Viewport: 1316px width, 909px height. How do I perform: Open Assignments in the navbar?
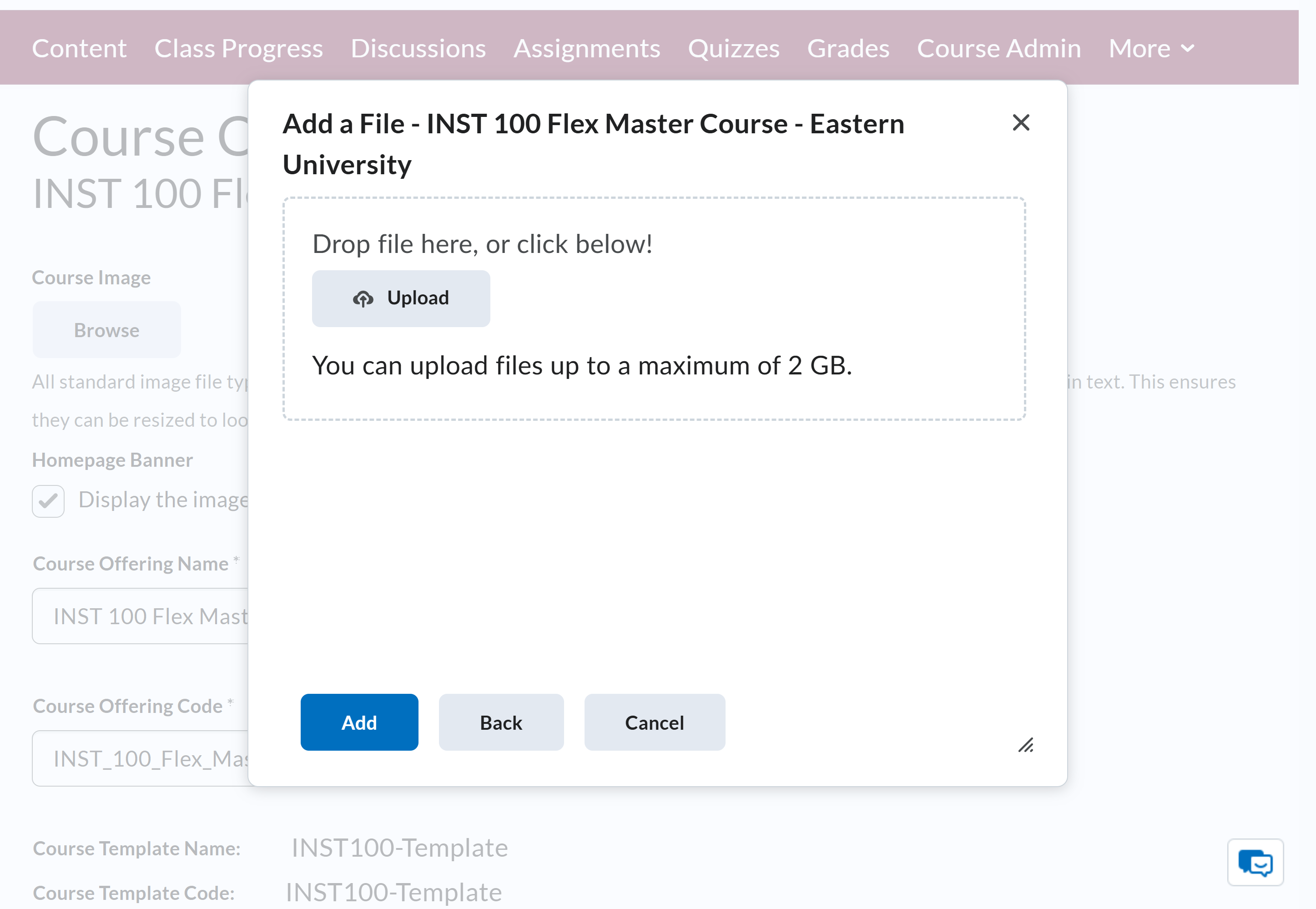[586, 48]
